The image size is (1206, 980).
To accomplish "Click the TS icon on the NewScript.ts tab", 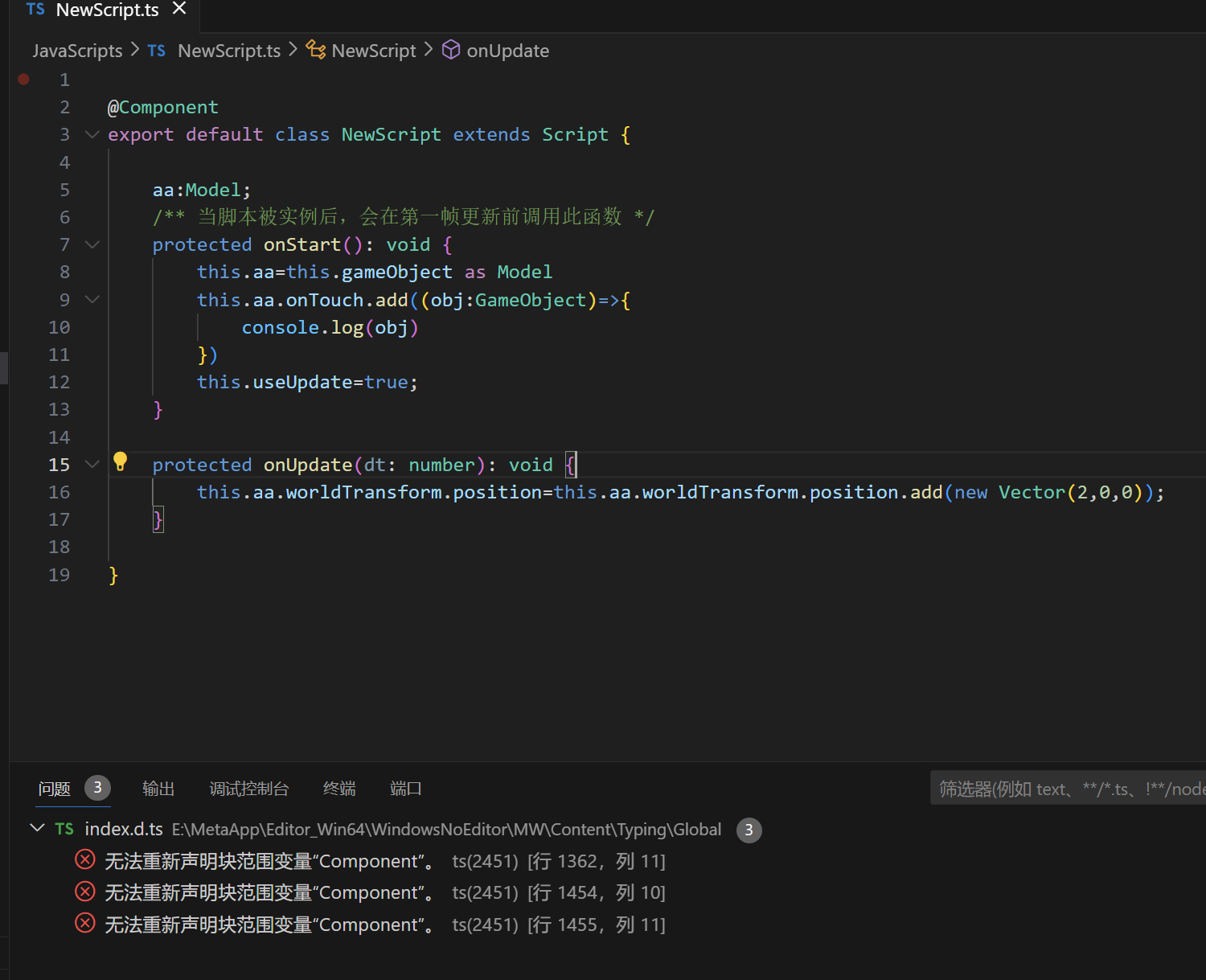I will pyautogui.click(x=35, y=10).
